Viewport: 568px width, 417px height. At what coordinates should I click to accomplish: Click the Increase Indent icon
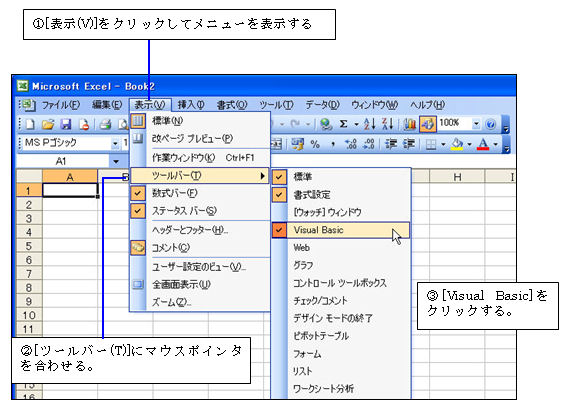pyautogui.click(x=409, y=144)
